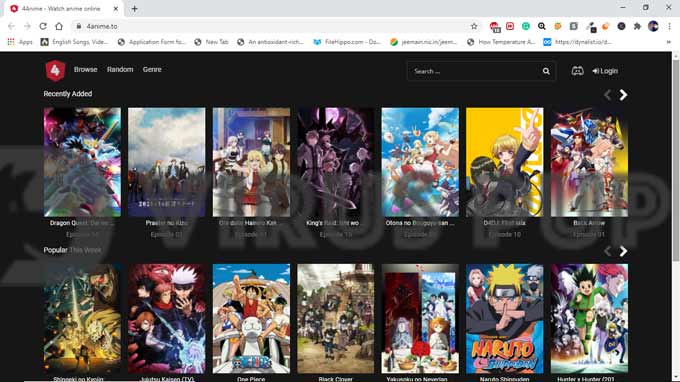Image resolution: width=680 pixels, height=382 pixels.
Task: Click the 4Anime logo icon
Action: click(56, 70)
